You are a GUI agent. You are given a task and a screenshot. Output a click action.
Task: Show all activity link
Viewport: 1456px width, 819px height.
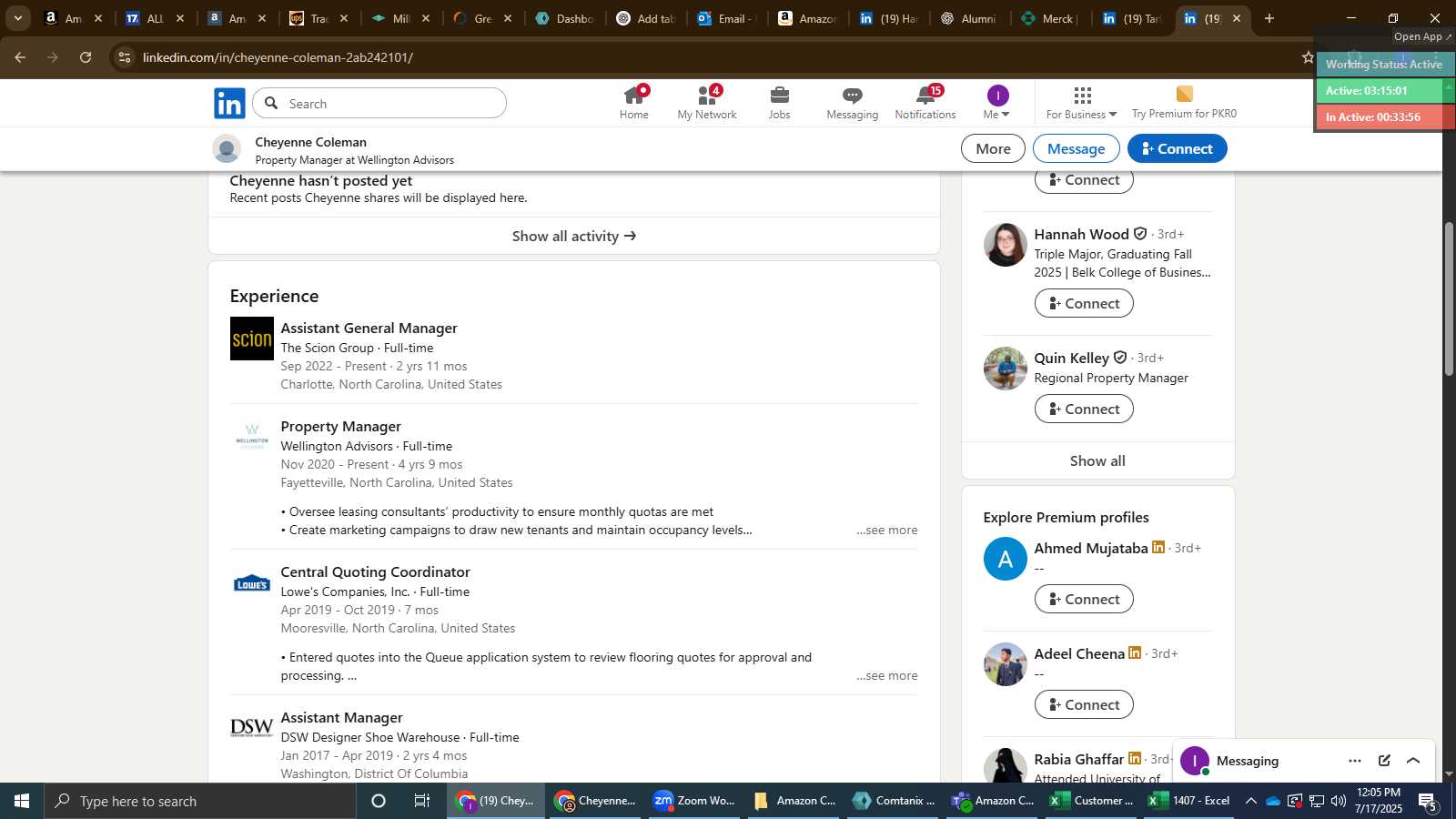pyautogui.click(x=574, y=236)
